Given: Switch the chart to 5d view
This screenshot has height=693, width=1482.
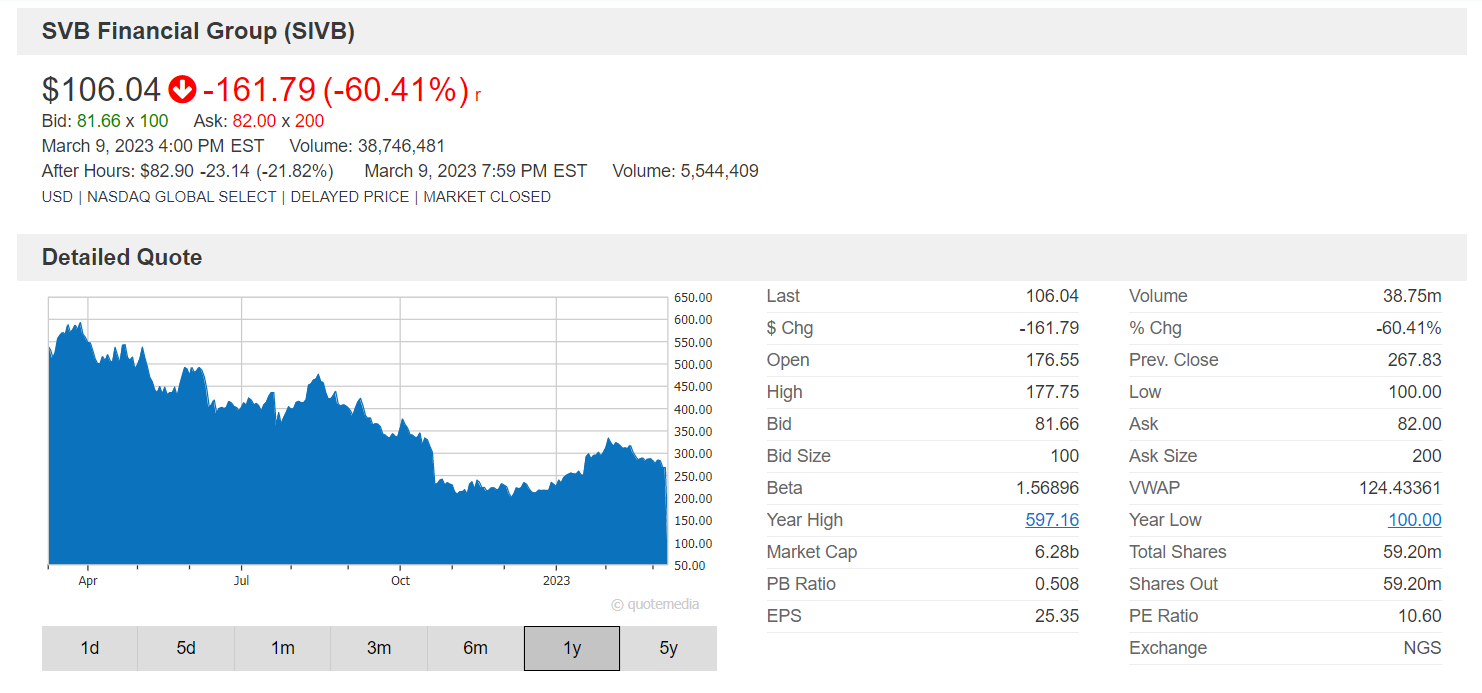Looking at the screenshot, I should (x=186, y=648).
